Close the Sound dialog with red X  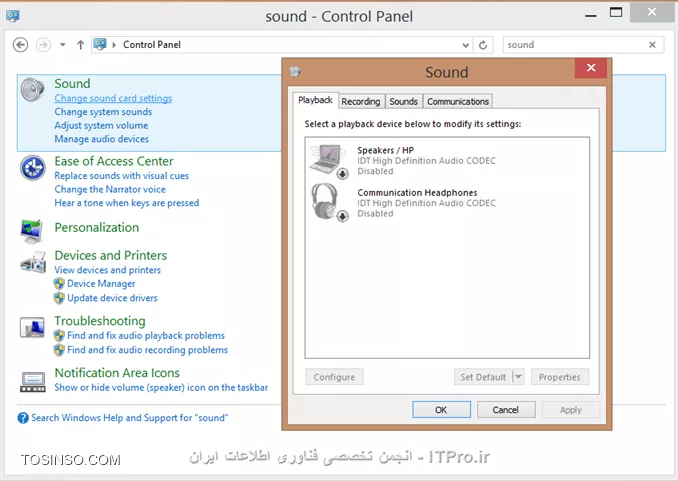(591, 68)
